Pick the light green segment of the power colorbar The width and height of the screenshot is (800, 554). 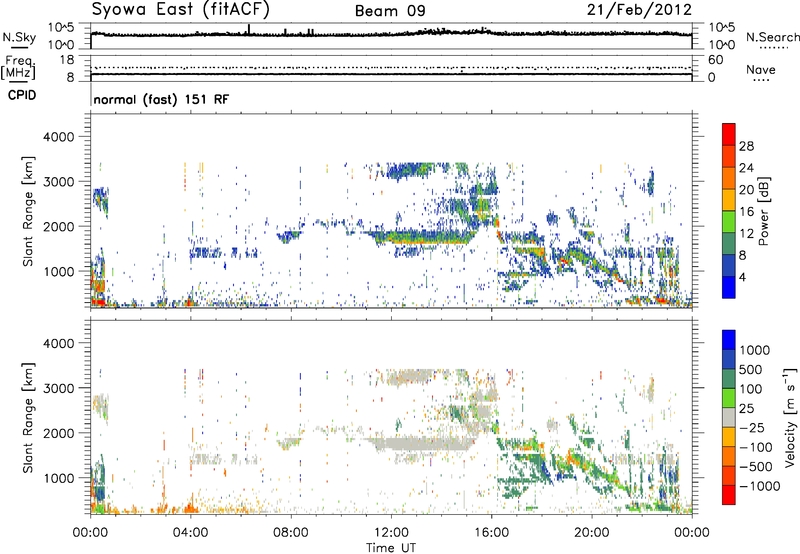729,222
